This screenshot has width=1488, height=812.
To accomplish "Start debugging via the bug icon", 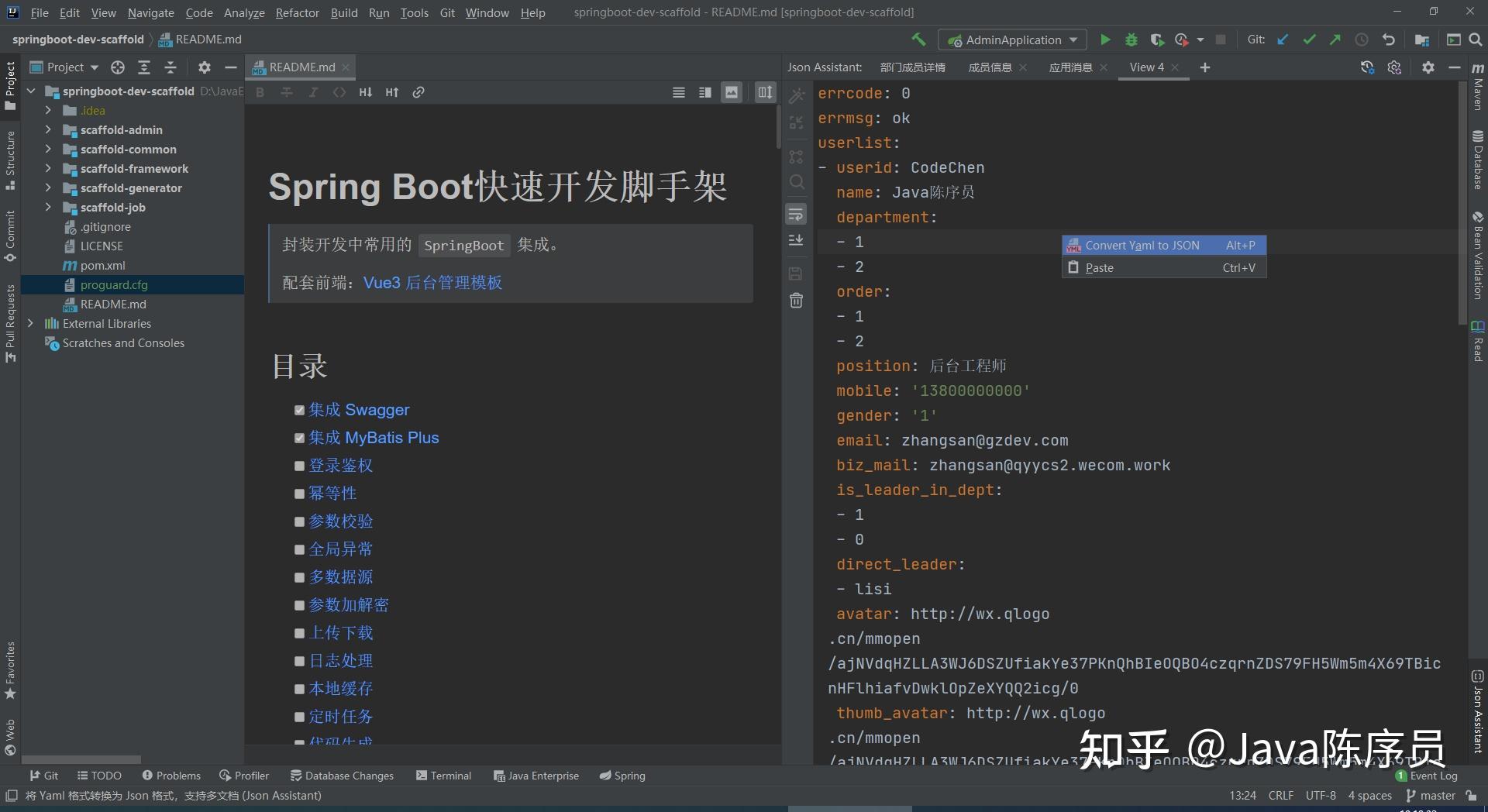I will 1131,40.
